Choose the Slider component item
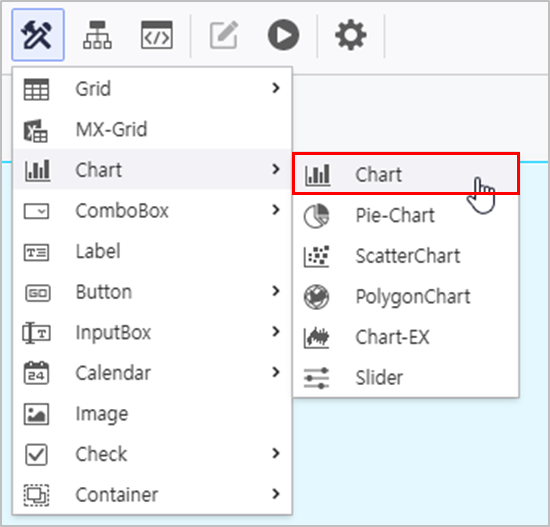The height and width of the screenshot is (527, 550). pos(406,378)
